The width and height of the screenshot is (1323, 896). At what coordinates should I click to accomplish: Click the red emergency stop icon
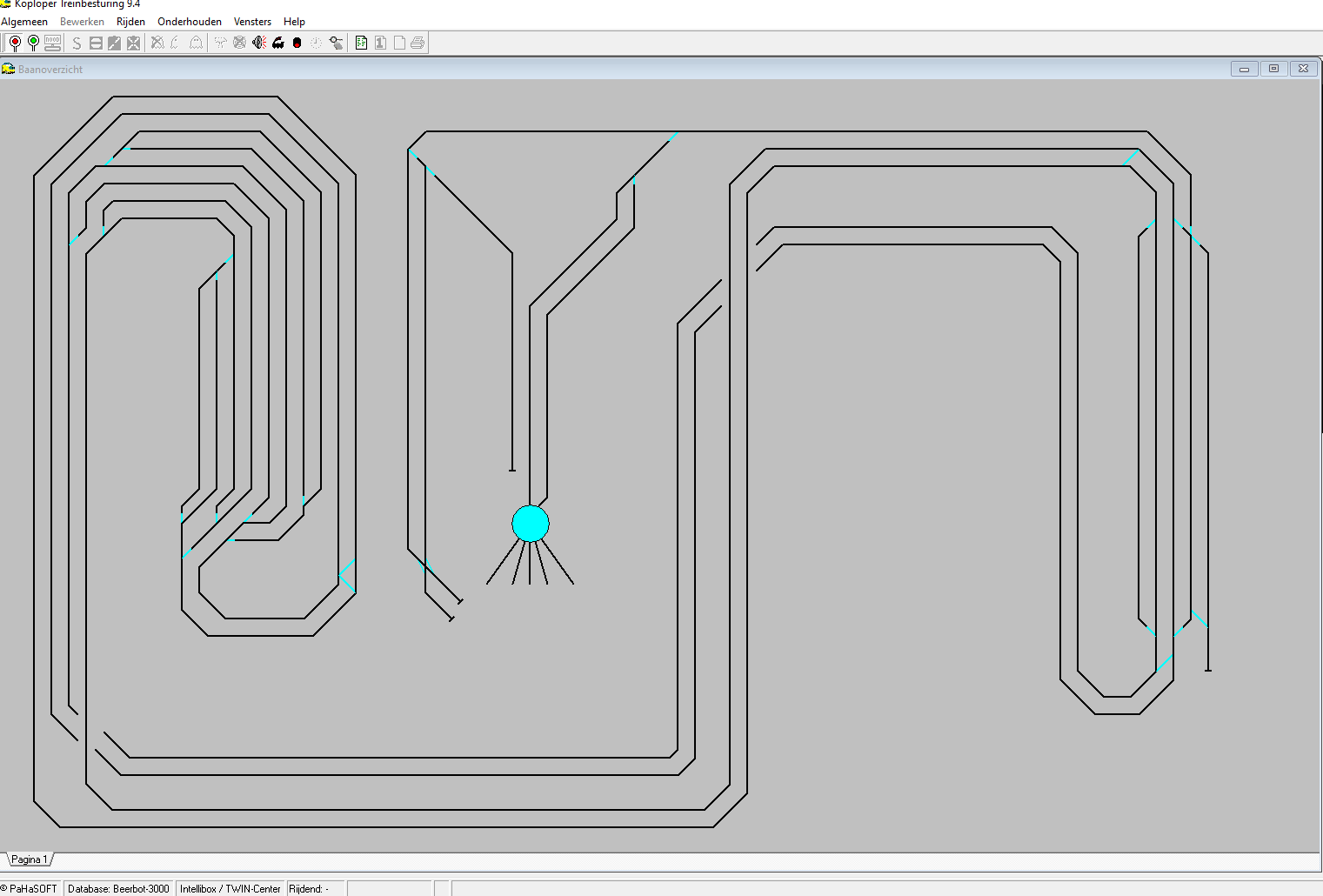(x=297, y=43)
